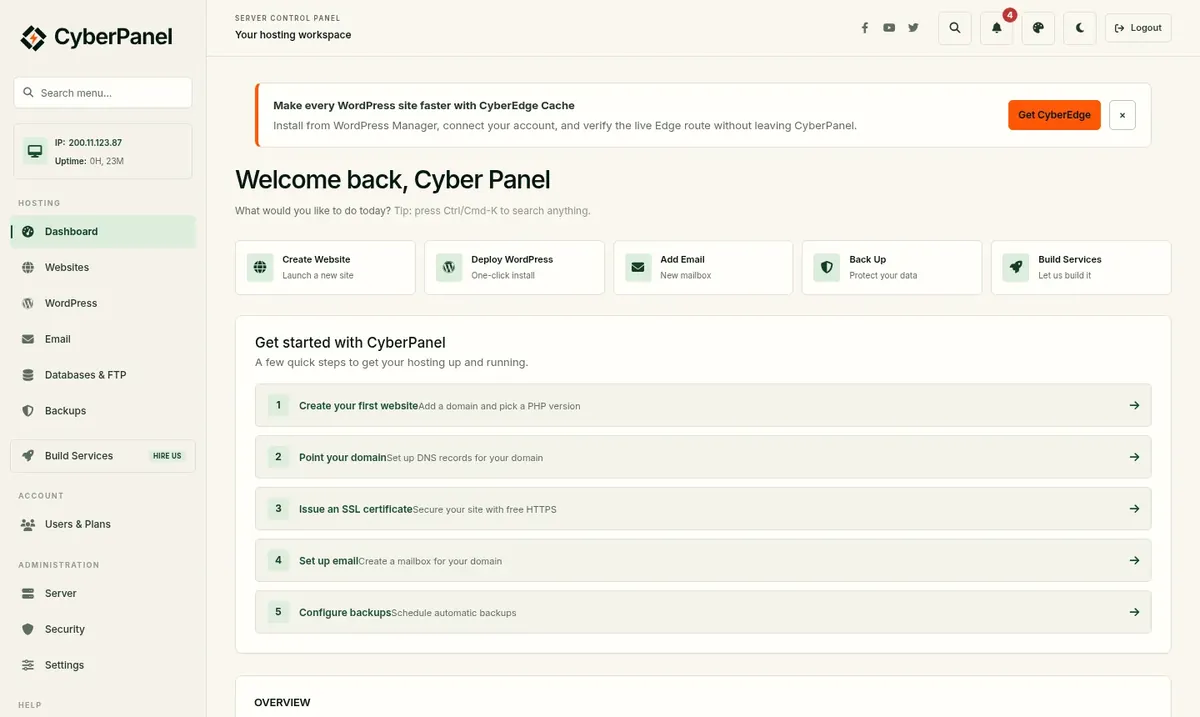This screenshot has height=717, width=1200.
Task: Click the CyberPanel logo
Action: coord(96,38)
